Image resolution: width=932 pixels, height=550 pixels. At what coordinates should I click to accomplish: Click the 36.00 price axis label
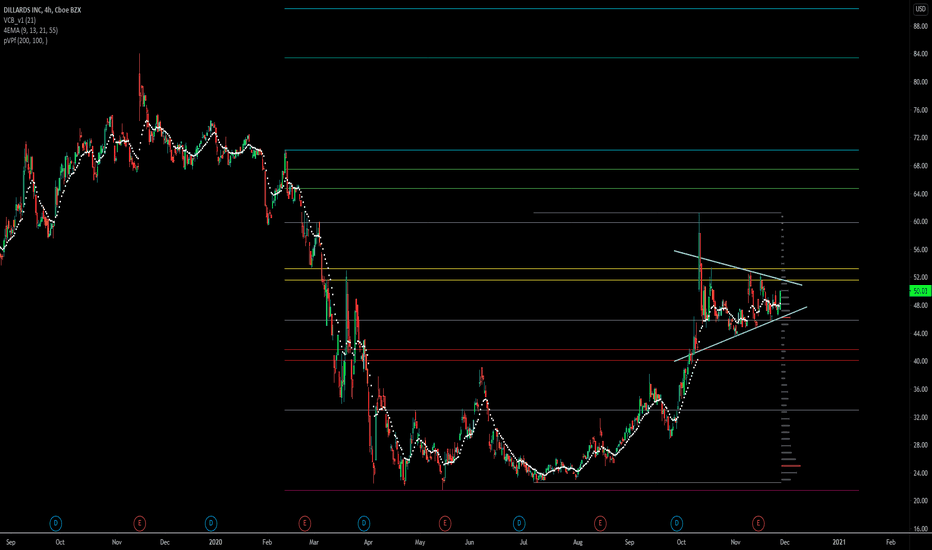click(x=920, y=389)
